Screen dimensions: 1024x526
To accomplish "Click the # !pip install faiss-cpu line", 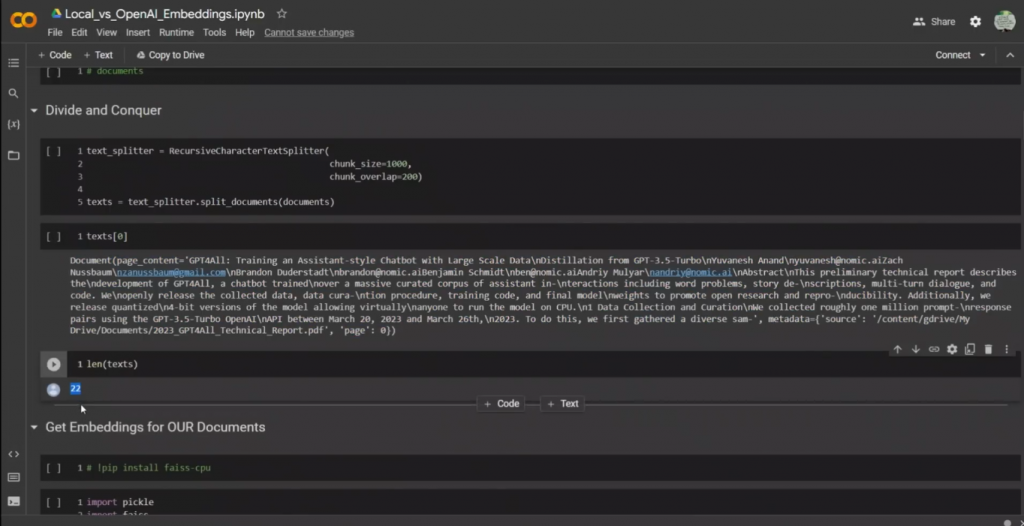I will click(x=149, y=468).
